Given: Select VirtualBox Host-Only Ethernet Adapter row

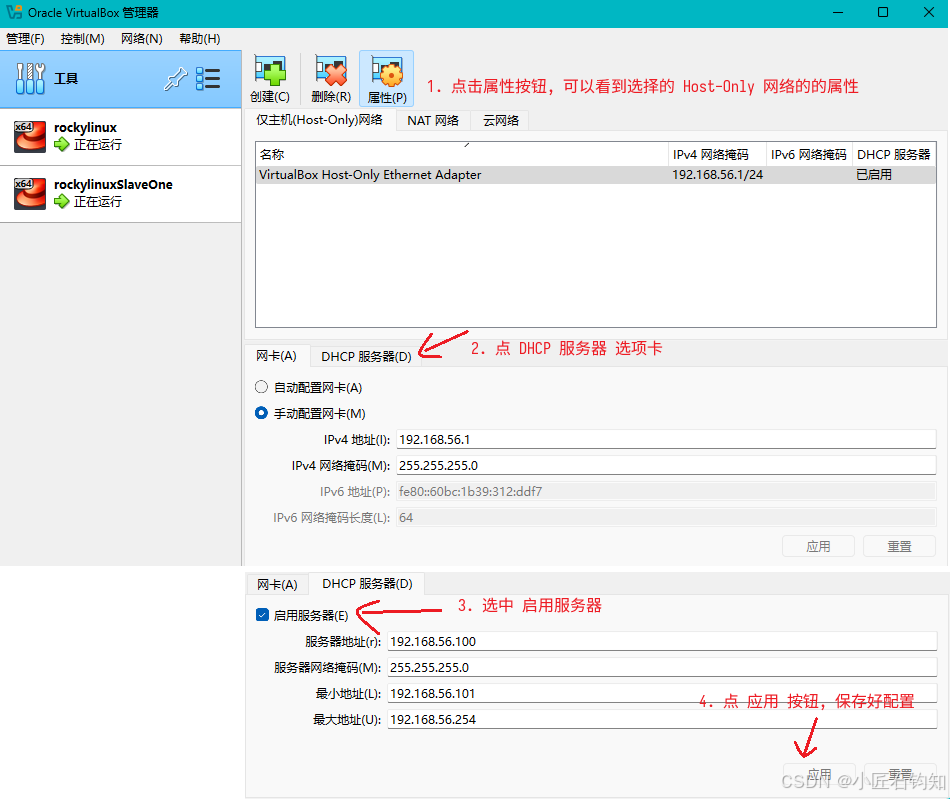Looking at the screenshot, I should (596, 175).
